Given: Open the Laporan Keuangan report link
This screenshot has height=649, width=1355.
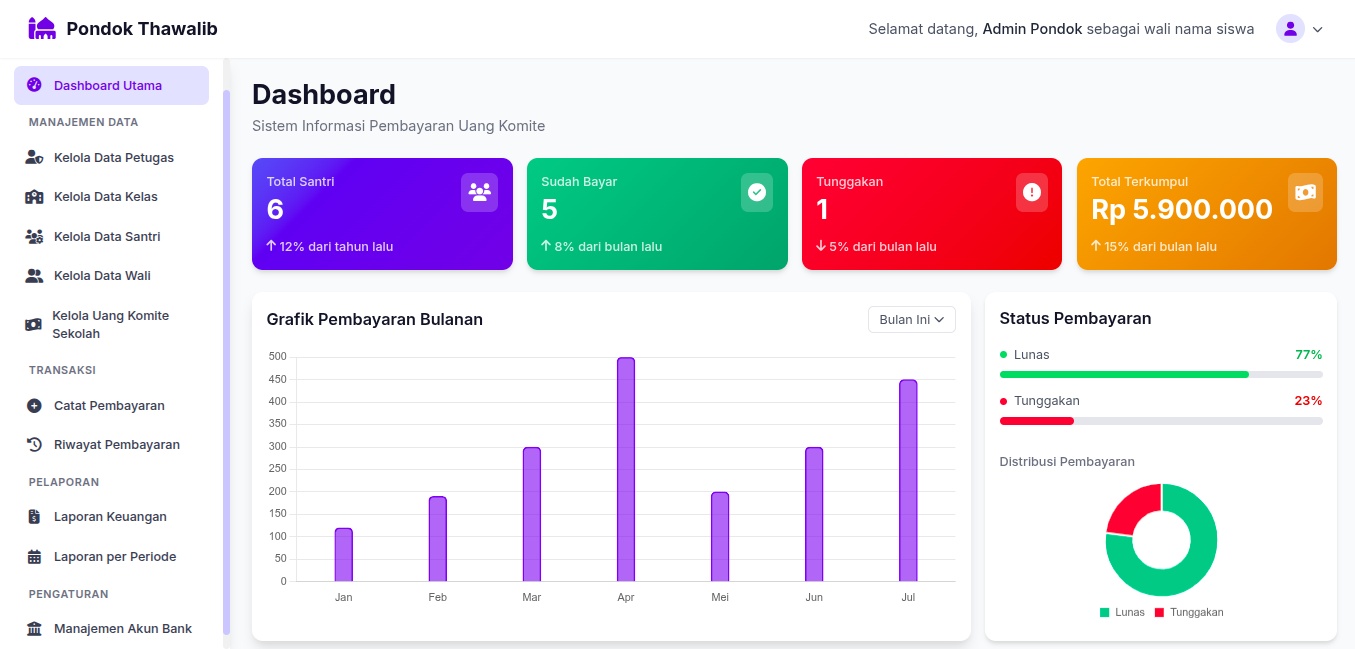Looking at the screenshot, I should point(110,517).
